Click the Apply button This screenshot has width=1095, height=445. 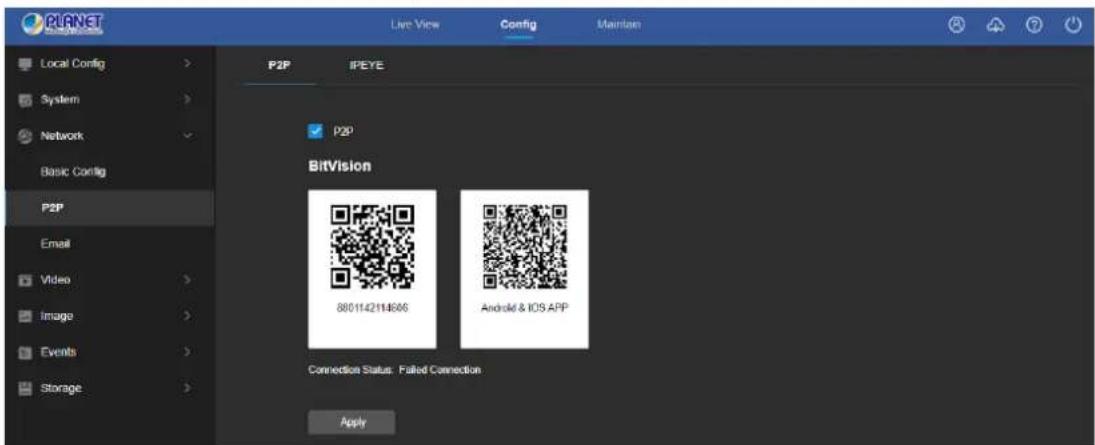(x=351, y=423)
